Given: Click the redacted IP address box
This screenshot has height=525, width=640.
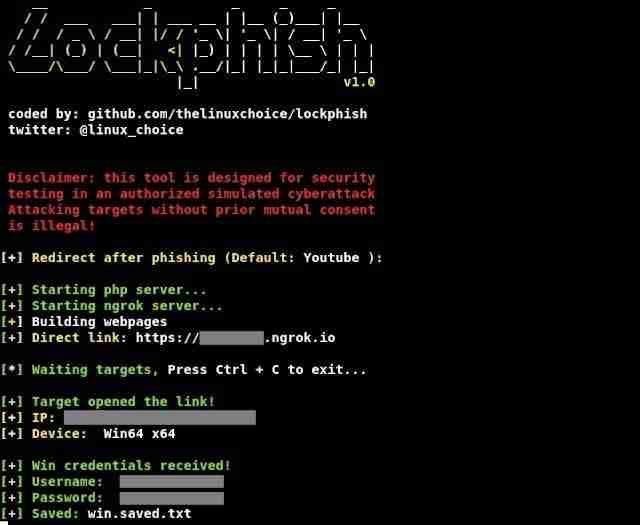Looking at the screenshot, I should 160,418.
